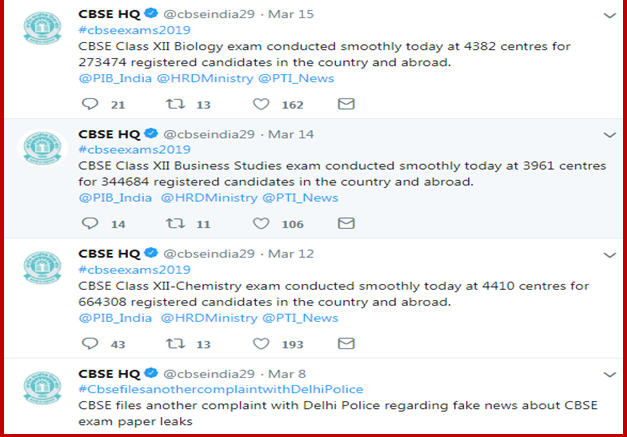The image size is (627, 437).
Task: Share Business Studies tweet by message envelope
Action: pyautogui.click(x=346, y=223)
